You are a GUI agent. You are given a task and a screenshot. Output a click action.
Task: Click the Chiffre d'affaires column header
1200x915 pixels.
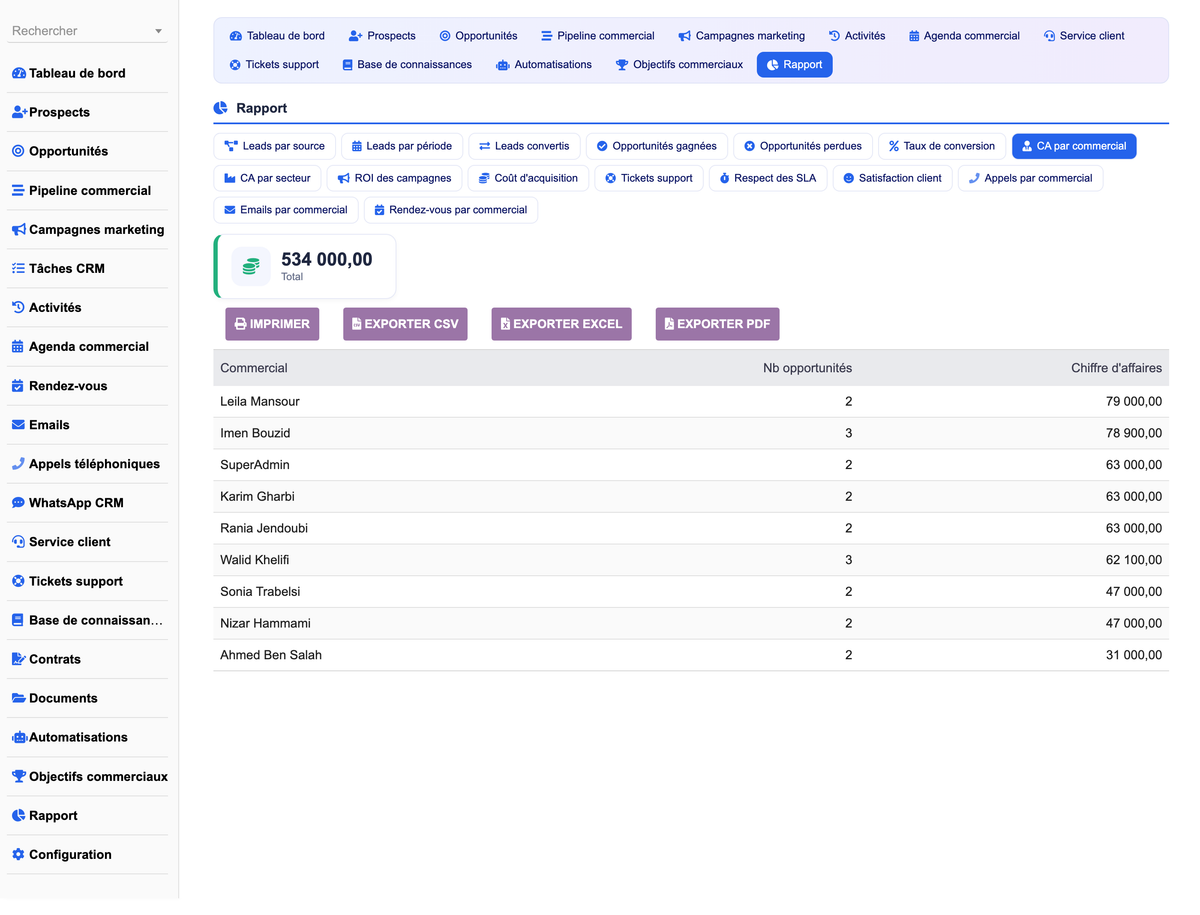[1116, 368]
